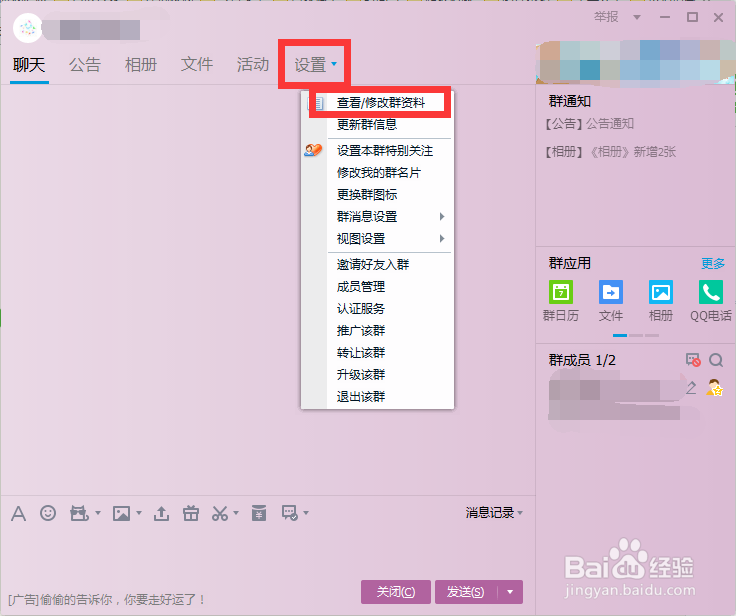Image resolution: width=736 pixels, height=616 pixels.
Task: Click the 关闭(C) button
Action: [x=396, y=592]
